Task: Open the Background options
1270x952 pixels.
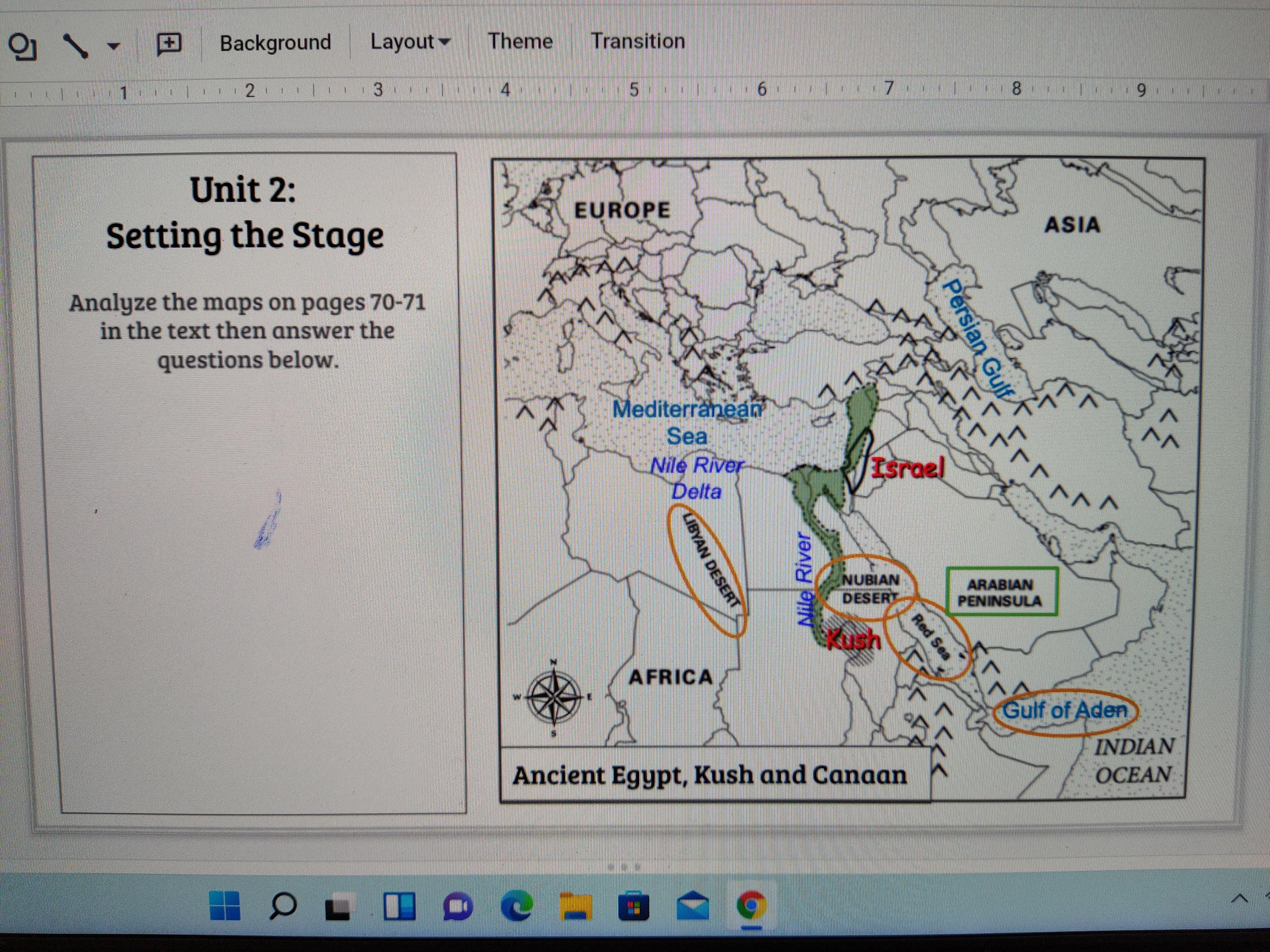Action: click(275, 43)
